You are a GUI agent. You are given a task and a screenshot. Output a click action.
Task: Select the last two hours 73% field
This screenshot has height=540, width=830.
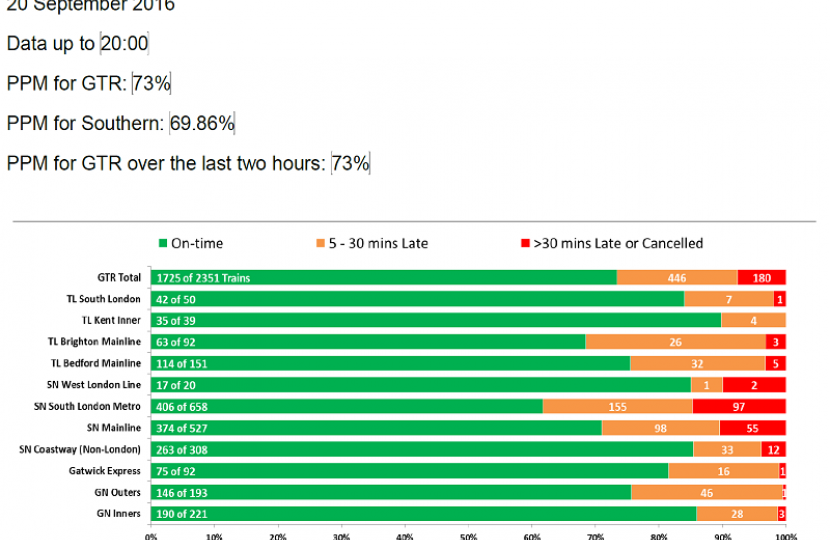(350, 163)
